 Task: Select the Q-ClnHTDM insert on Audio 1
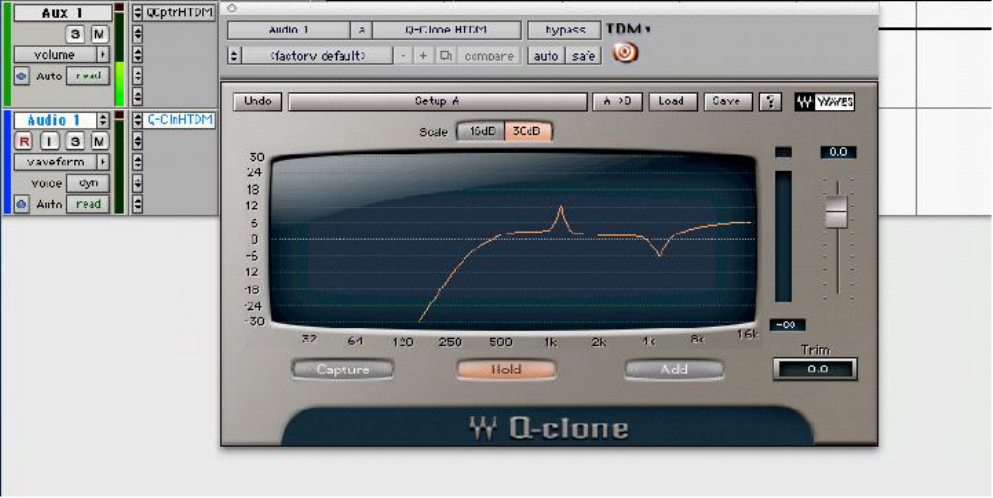click(x=180, y=120)
